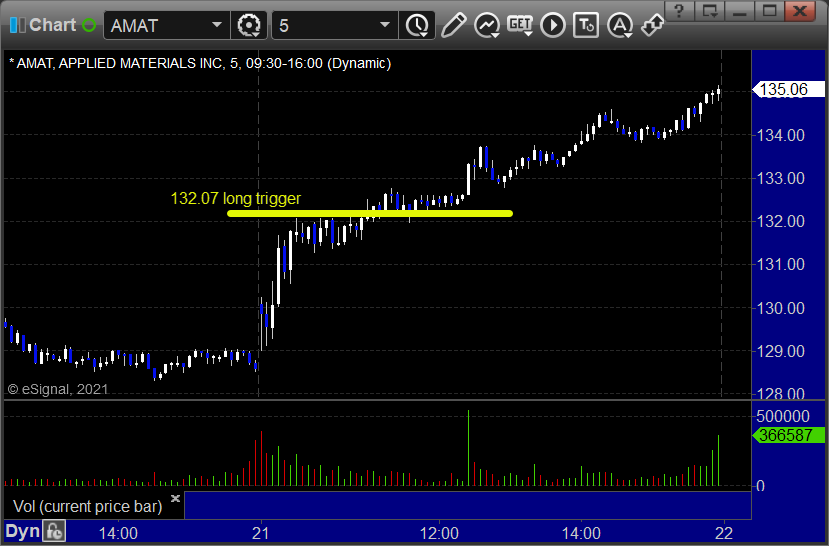This screenshot has width=829, height=546.
Task: Click the 133.00 price axis label
Action: point(780,178)
